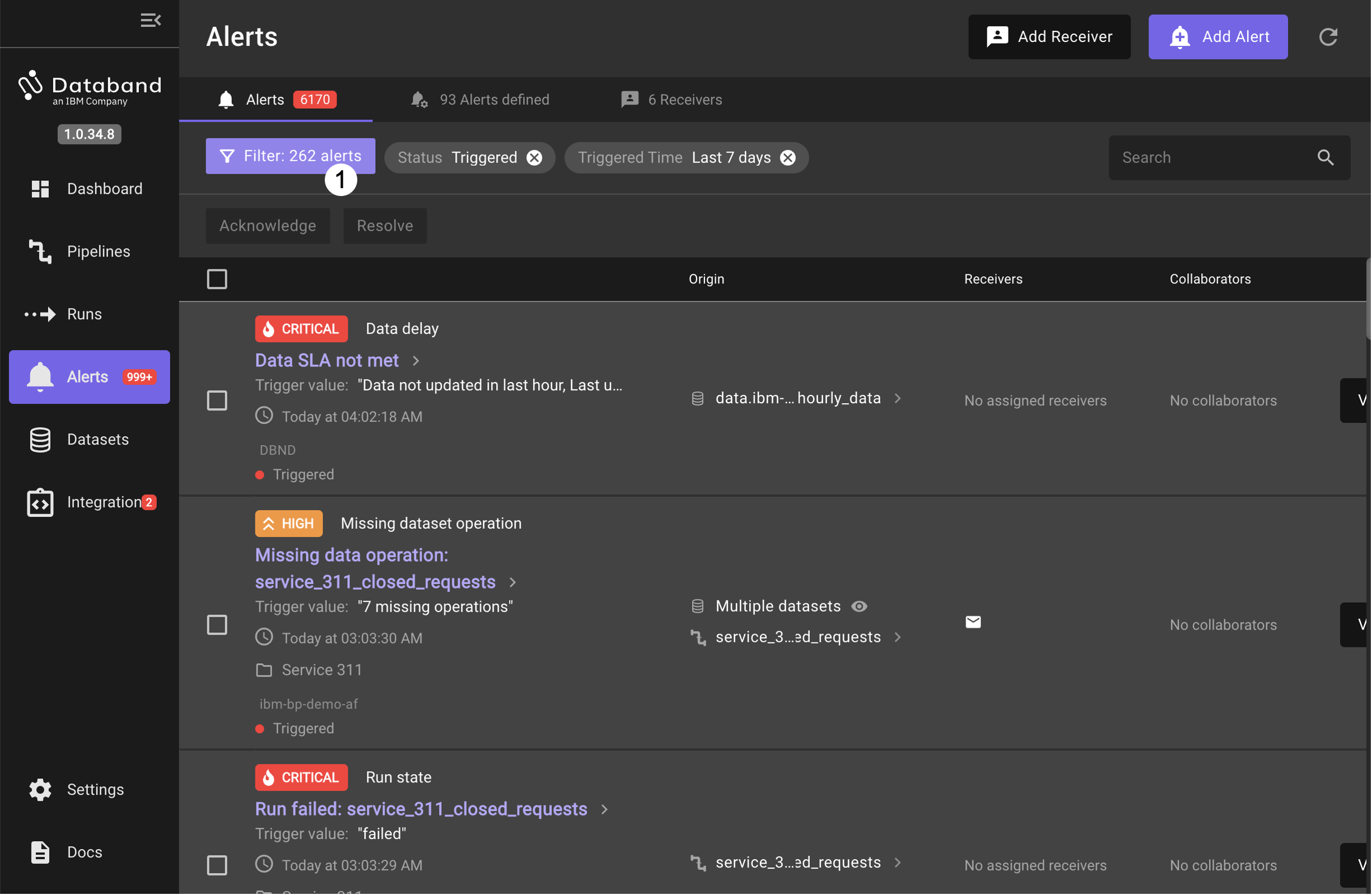Screen dimensions: 1372x895
Task: Click the Resolve button for selected alerts
Action: tap(385, 225)
